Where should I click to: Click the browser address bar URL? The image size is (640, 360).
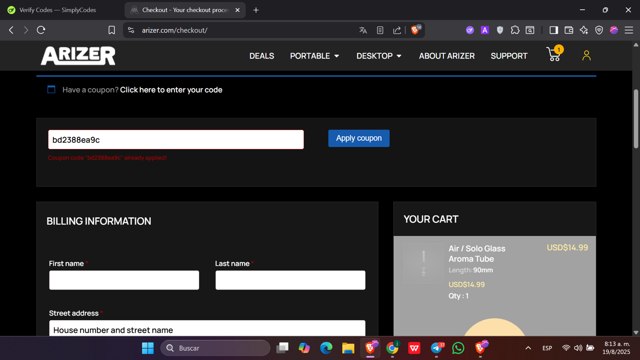coord(174,30)
